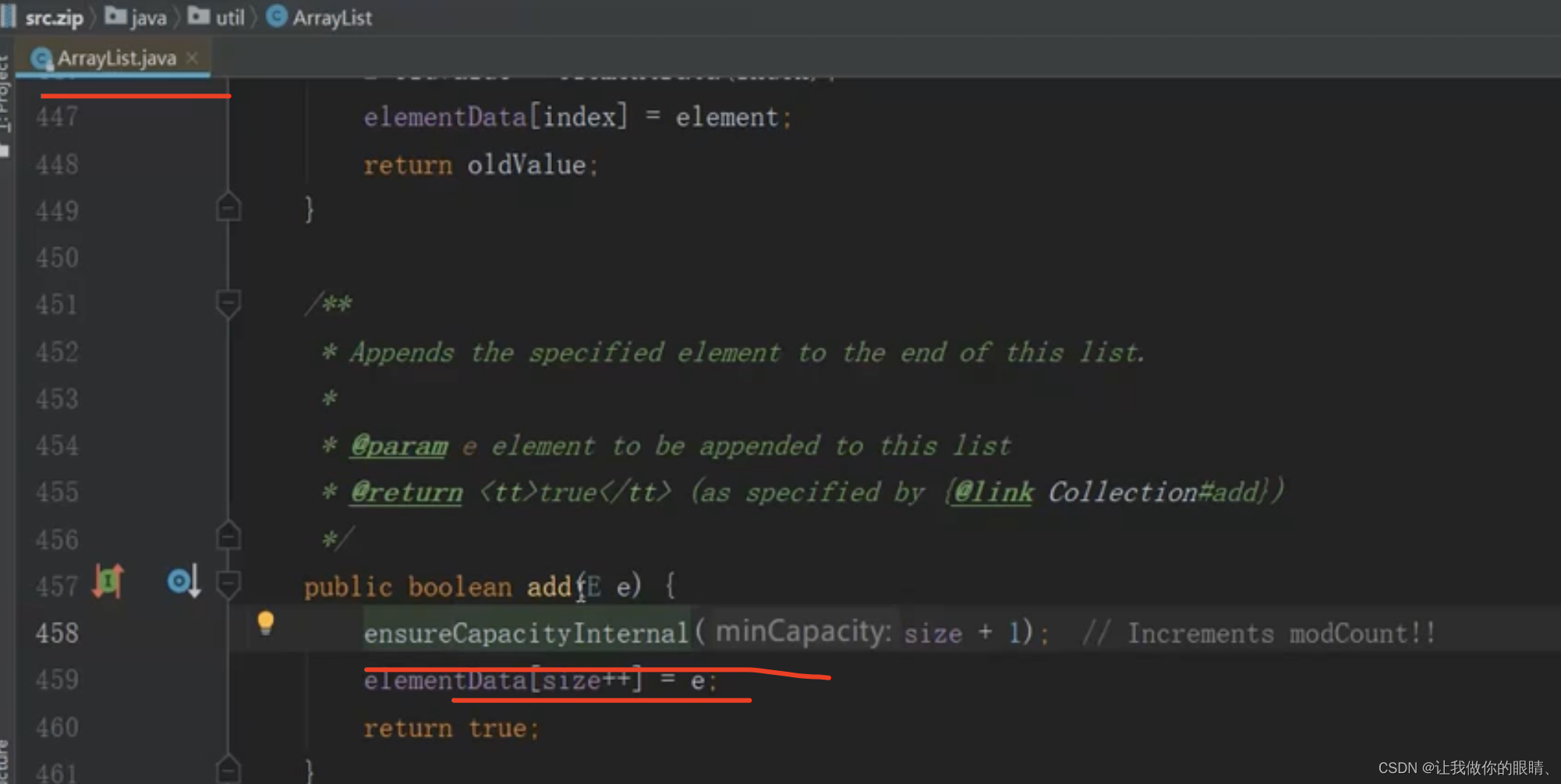The image size is (1561, 784).
Task: Click line number 460 in the gutter
Action: pyautogui.click(x=57, y=728)
